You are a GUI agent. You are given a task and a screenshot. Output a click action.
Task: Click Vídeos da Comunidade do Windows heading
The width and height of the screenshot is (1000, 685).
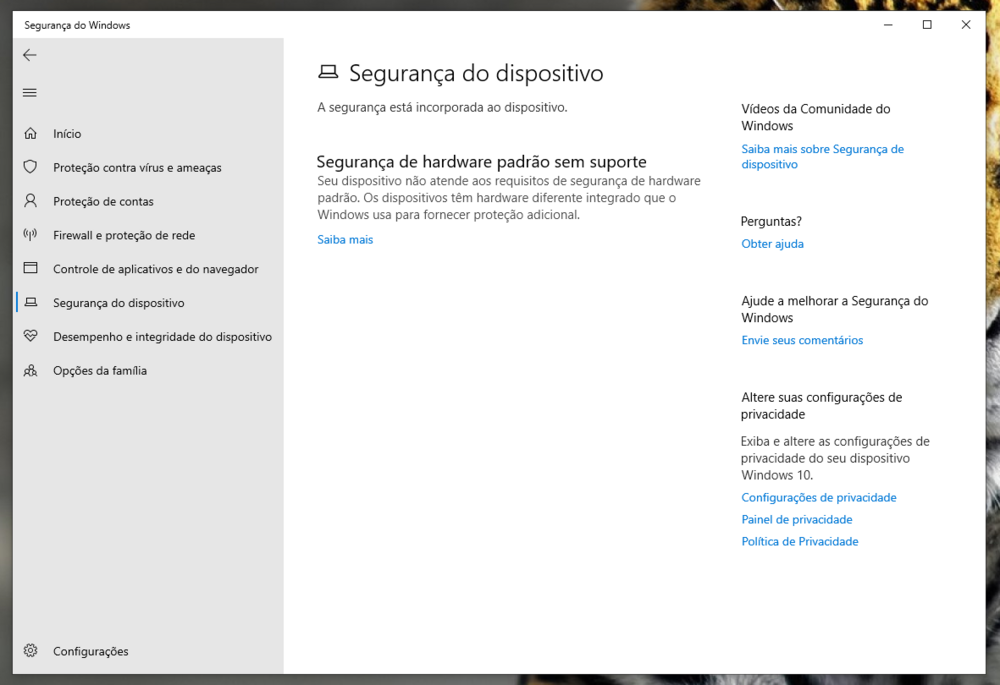click(816, 117)
